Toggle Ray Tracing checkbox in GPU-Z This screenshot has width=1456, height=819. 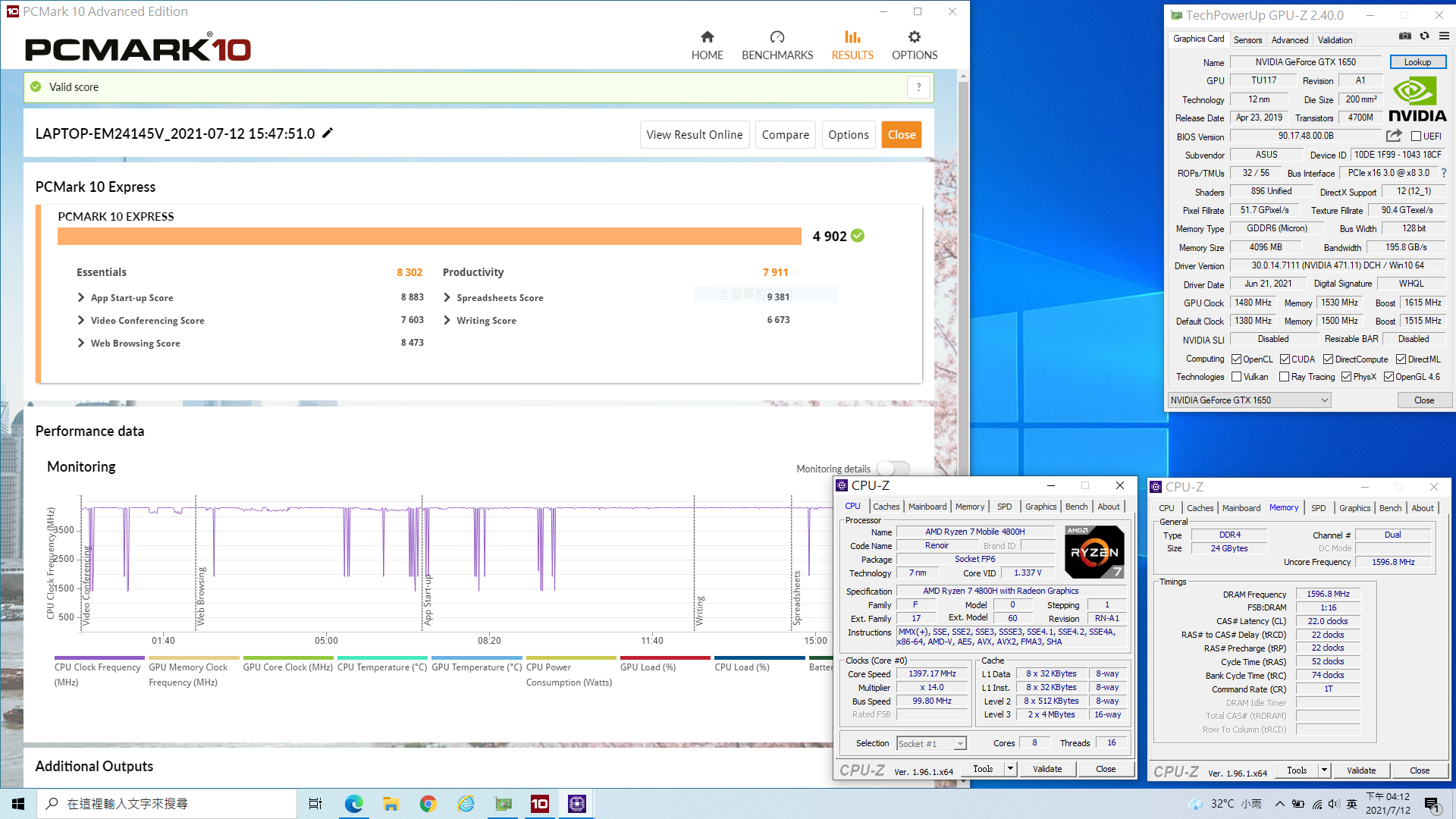(1284, 377)
